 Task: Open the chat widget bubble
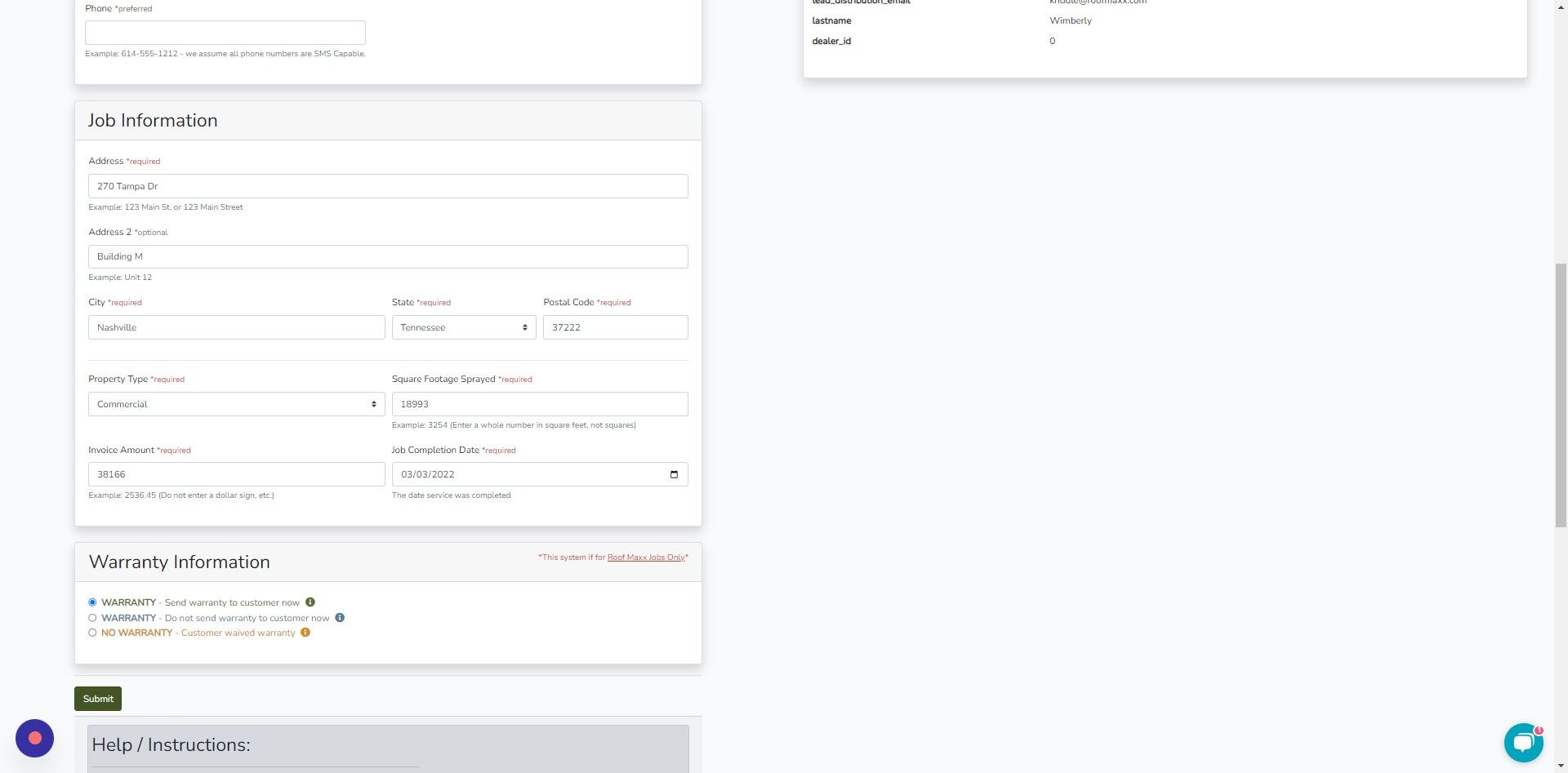[x=1524, y=742]
